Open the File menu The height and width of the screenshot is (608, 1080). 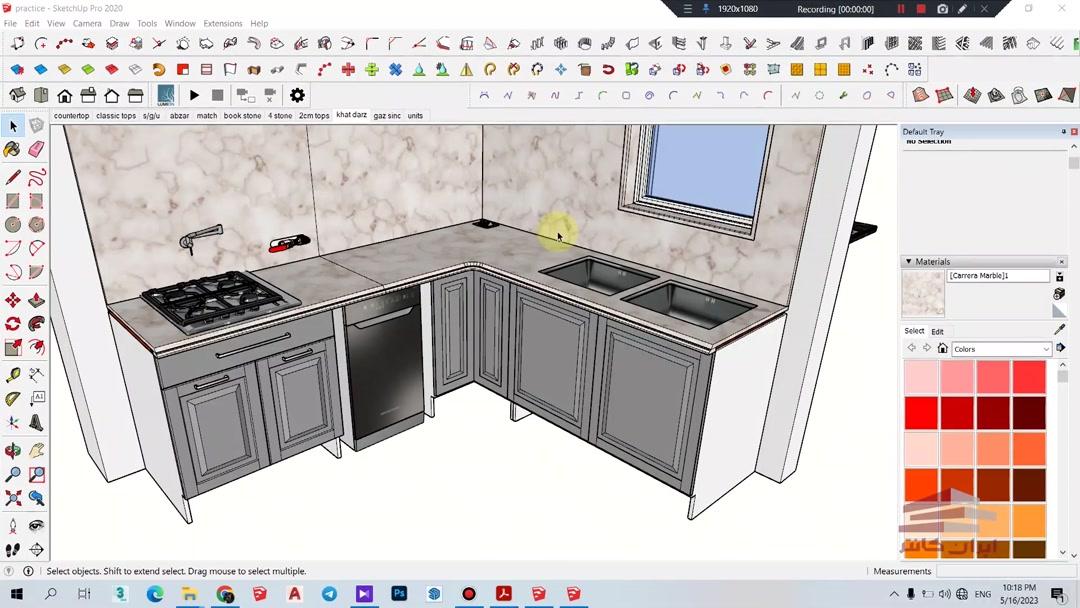click(10, 23)
